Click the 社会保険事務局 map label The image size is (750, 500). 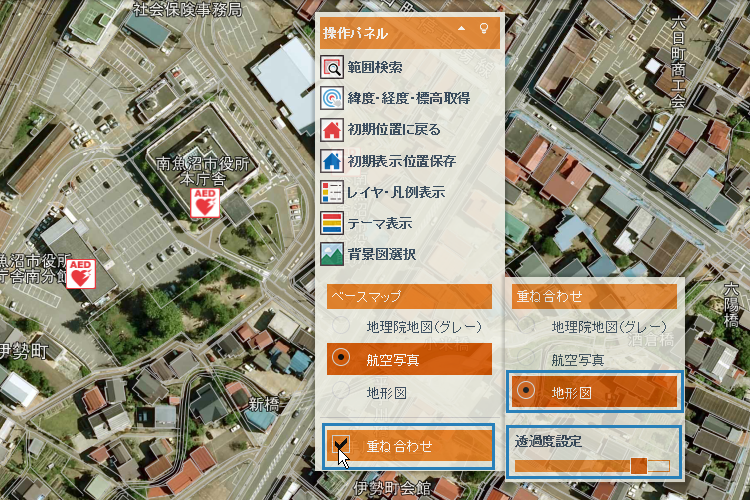click(187, 10)
